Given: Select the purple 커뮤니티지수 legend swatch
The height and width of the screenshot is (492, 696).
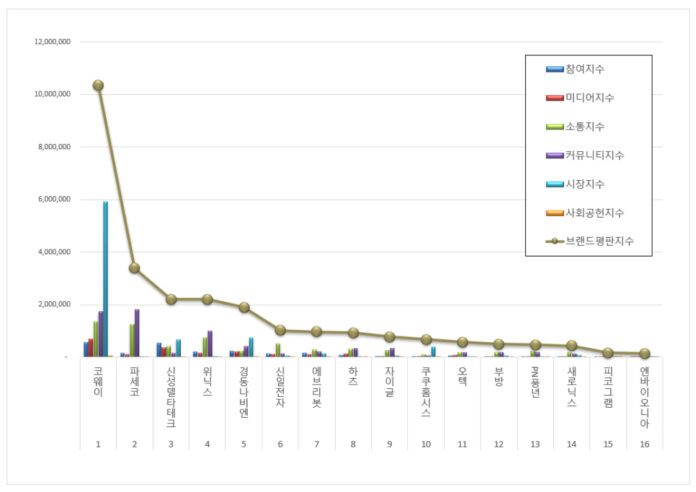Looking at the screenshot, I should pyautogui.click(x=554, y=155).
